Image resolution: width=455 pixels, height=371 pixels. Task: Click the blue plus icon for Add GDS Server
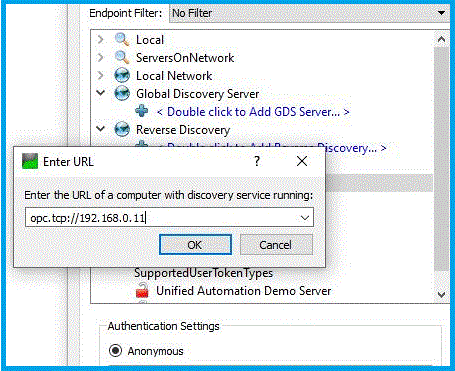pyautogui.click(x=142, y=111)
